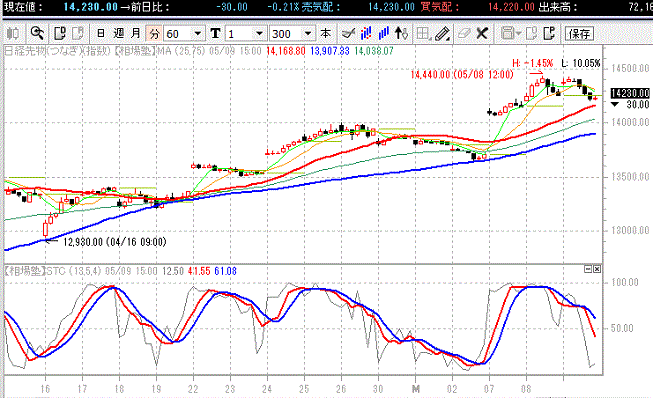The image size is (653, 398).
Task: Click the up-down arrows icon
Action: pos(401,33)
